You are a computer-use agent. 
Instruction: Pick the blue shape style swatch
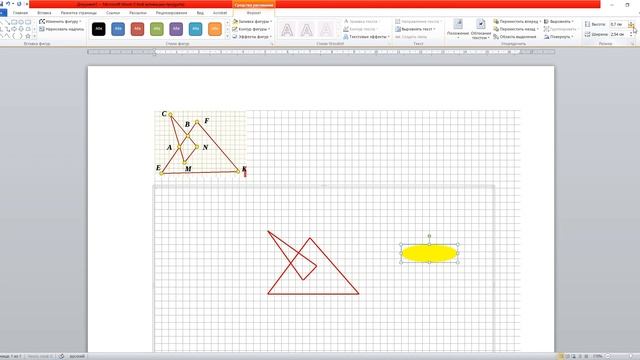[x=118, y=29]
